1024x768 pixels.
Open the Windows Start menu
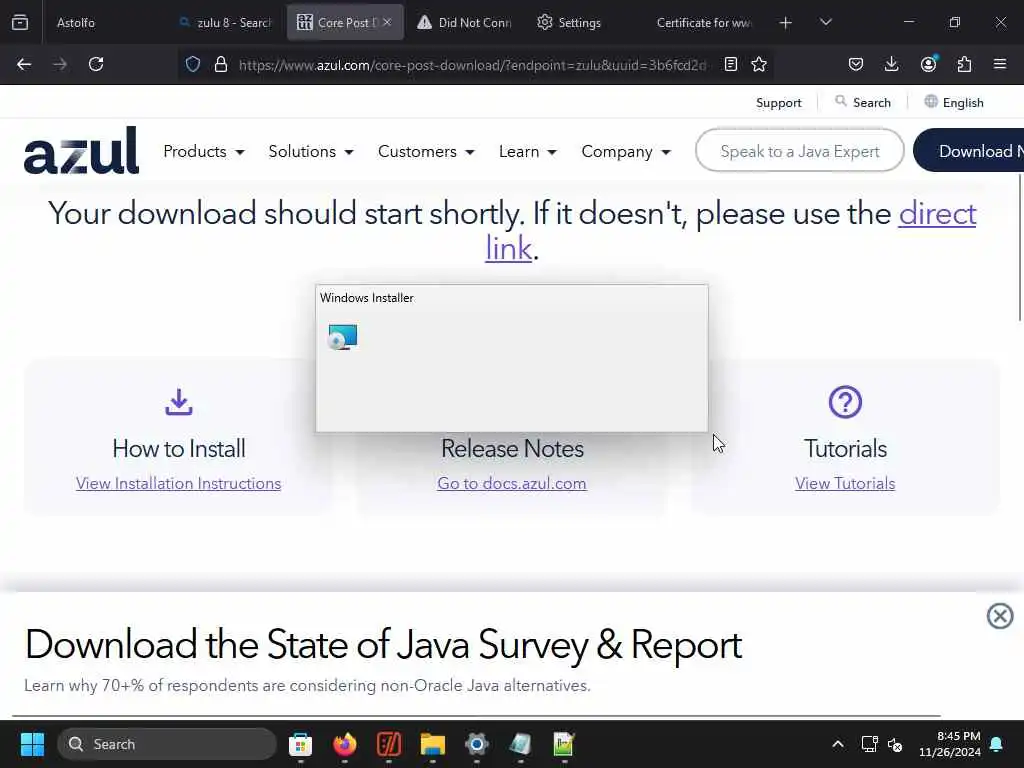click(32, 744)
